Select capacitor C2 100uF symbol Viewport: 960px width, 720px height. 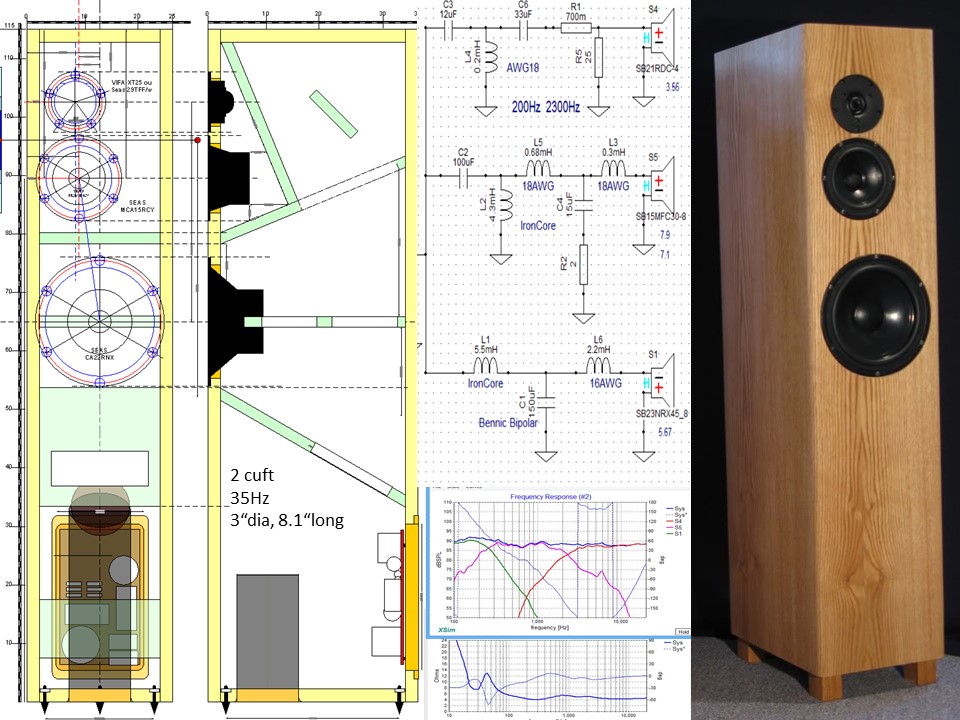coord(463,178)
